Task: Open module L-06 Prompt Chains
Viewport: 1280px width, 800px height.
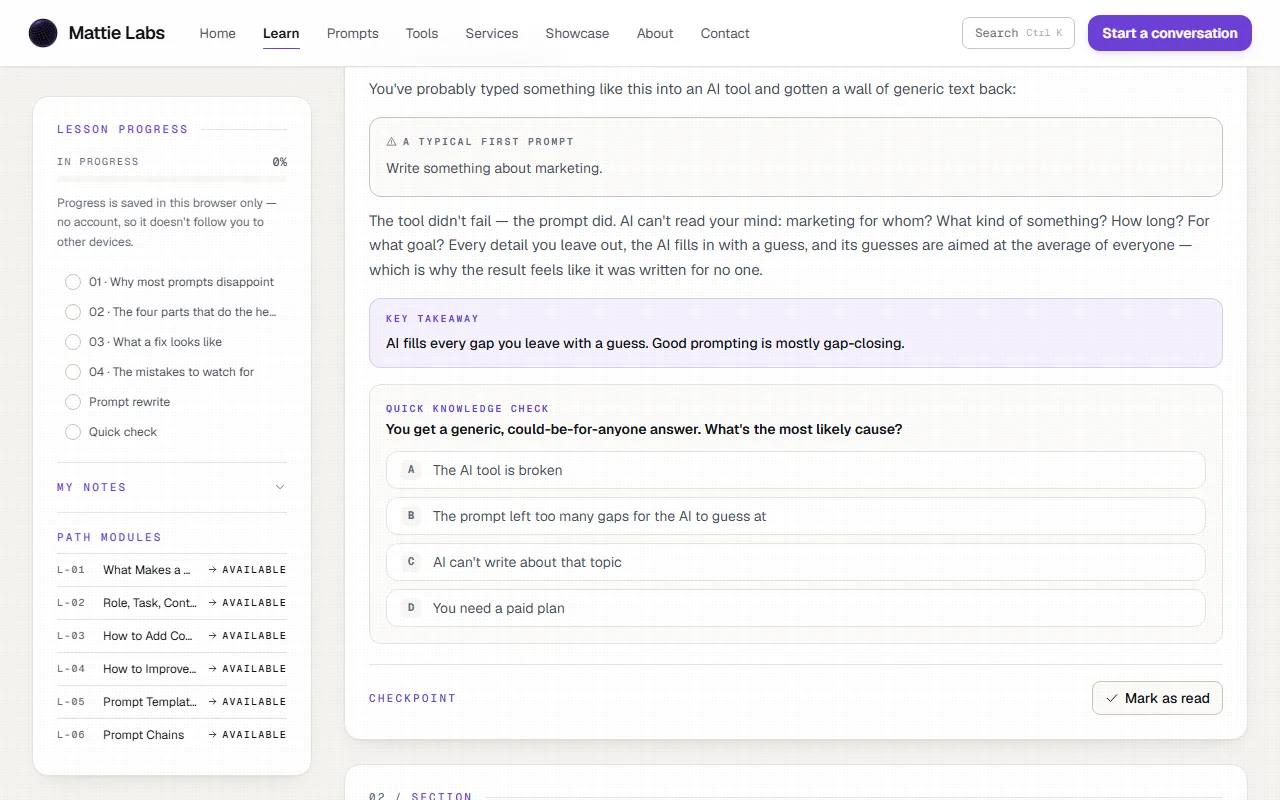Action: click(x=172, y=735)
